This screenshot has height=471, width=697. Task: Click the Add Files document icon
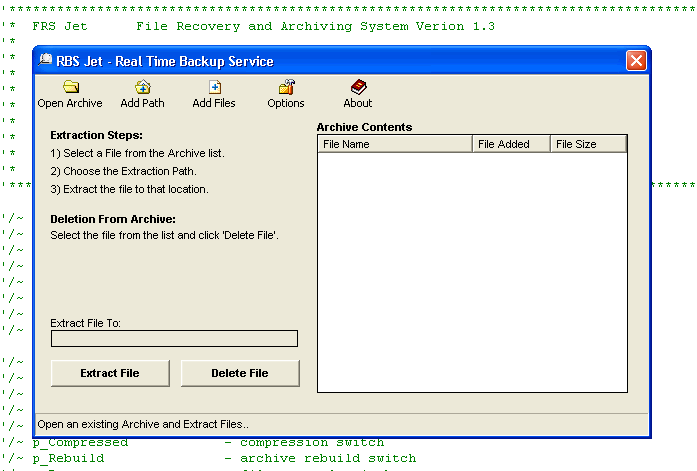214,88
